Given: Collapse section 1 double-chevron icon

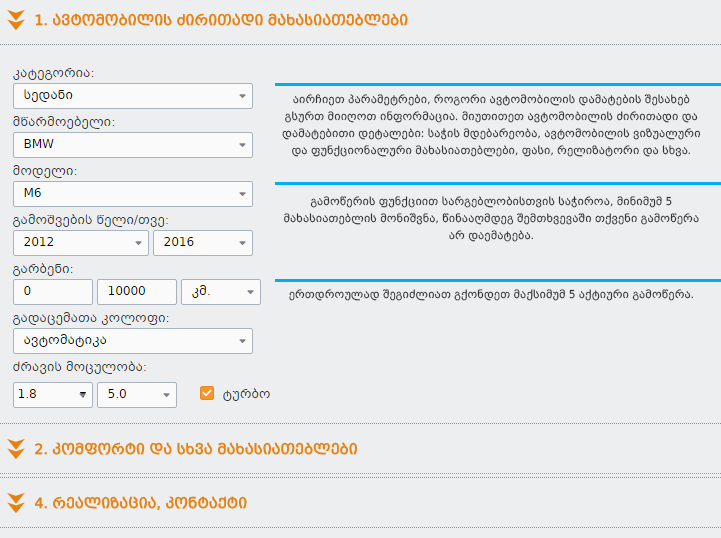Looking at the screenshot, I should pos(16,20).
